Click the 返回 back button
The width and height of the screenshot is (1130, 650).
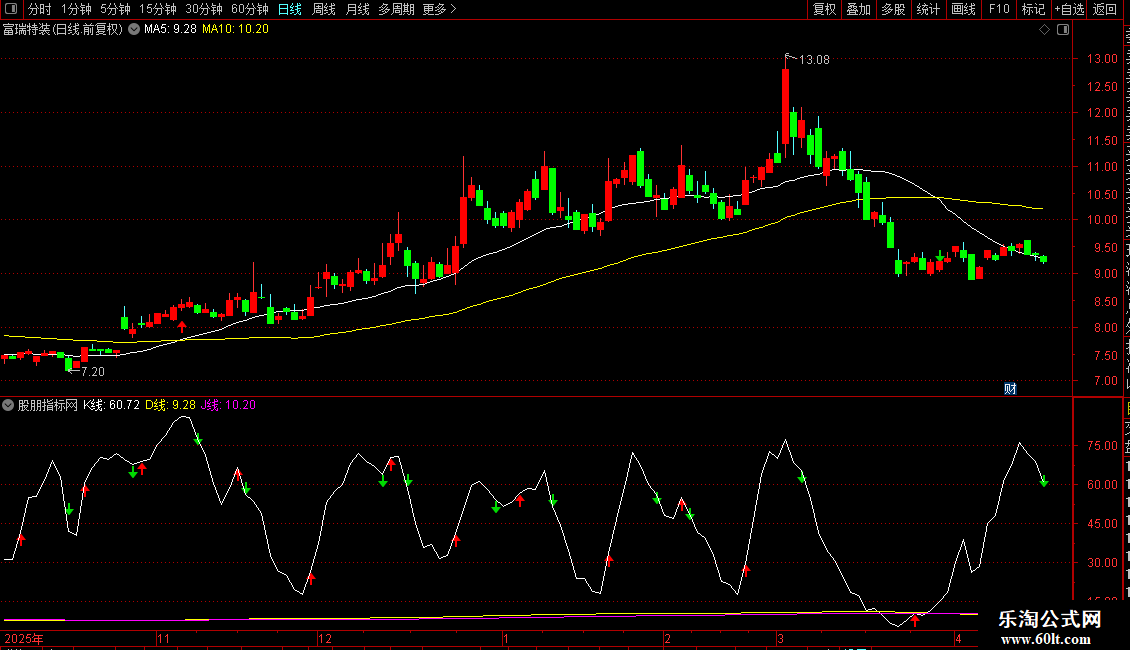[x=1104, y=9]
